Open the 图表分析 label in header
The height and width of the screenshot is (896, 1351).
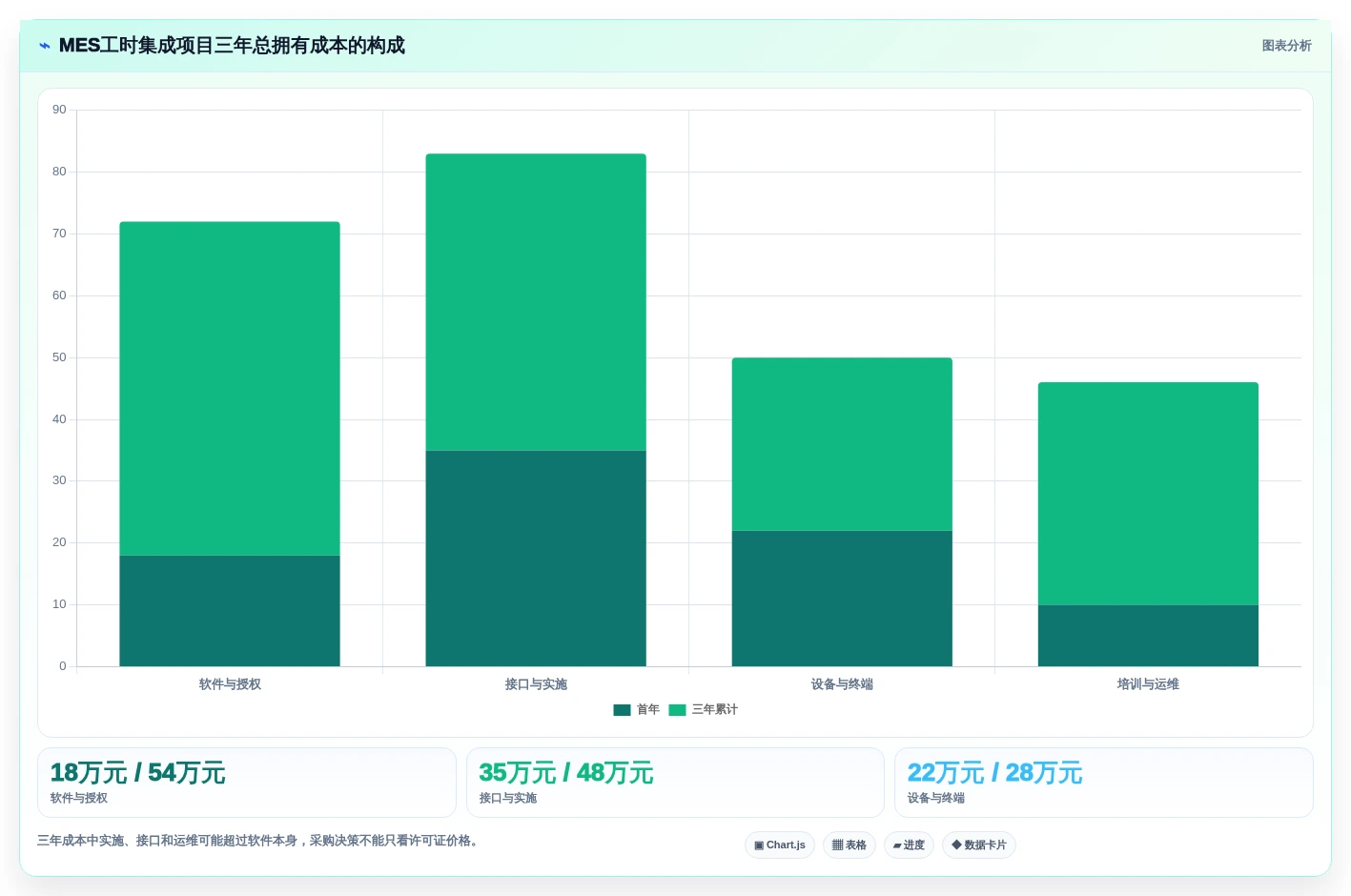1286,46
